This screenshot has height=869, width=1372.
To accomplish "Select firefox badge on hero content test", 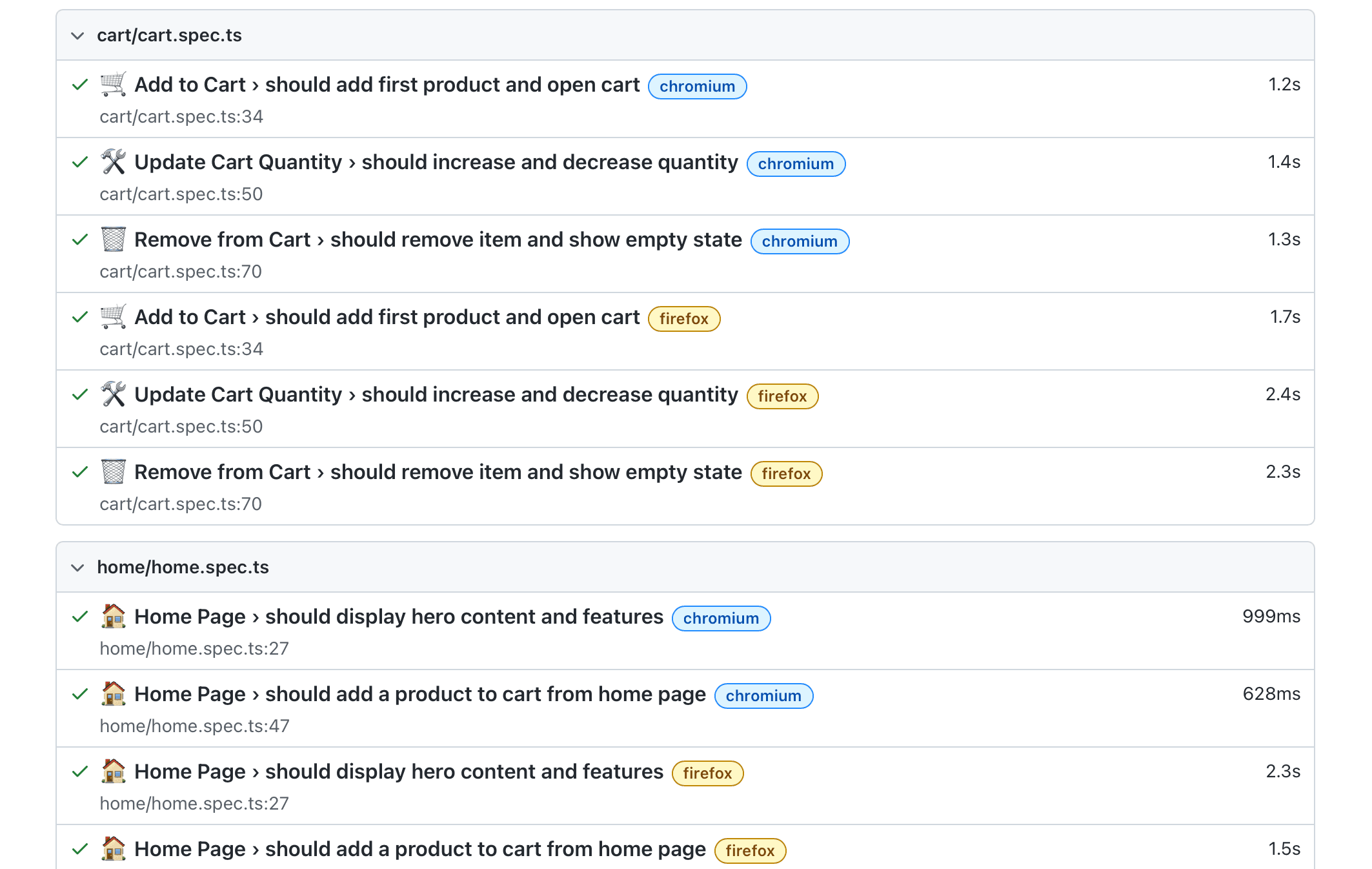I will [707, 773].
